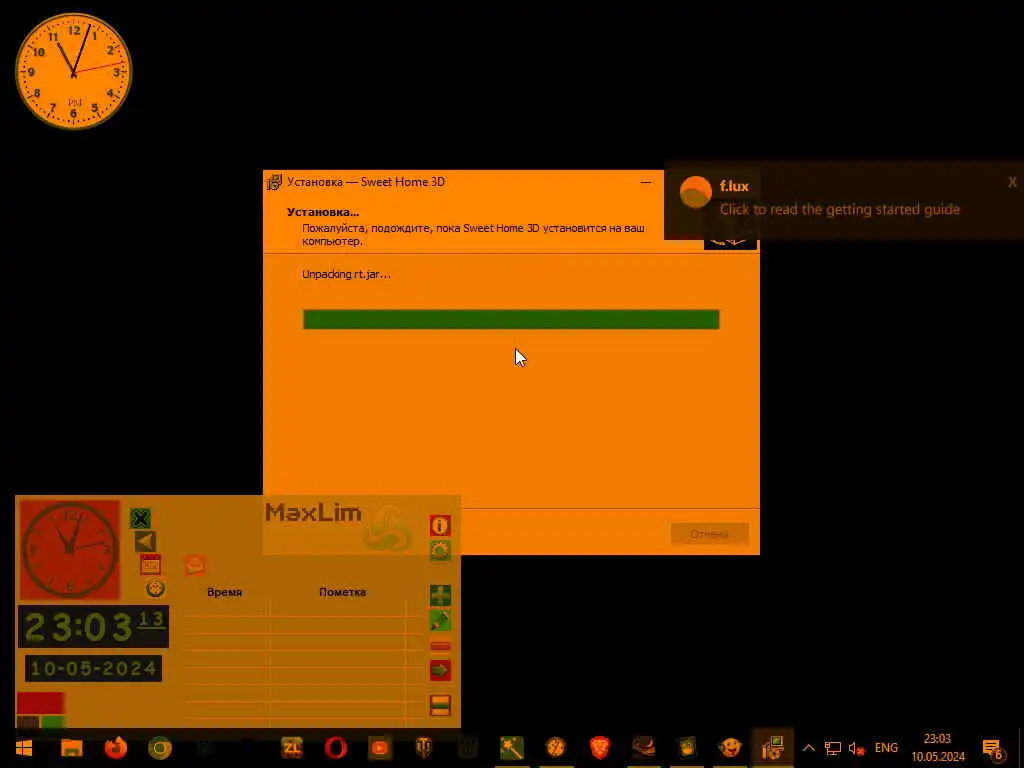Viewport: 1024px width, 768px height.
Task: Click the Время column header in MaxLim
Action: click(225, 592)
